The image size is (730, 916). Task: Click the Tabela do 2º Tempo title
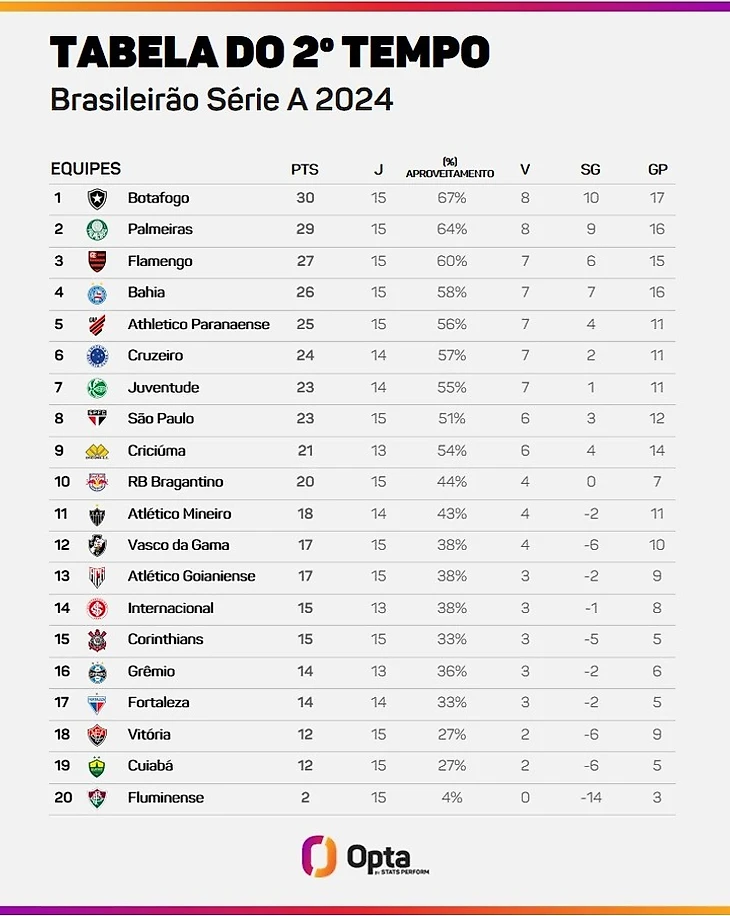pos(270,51)
